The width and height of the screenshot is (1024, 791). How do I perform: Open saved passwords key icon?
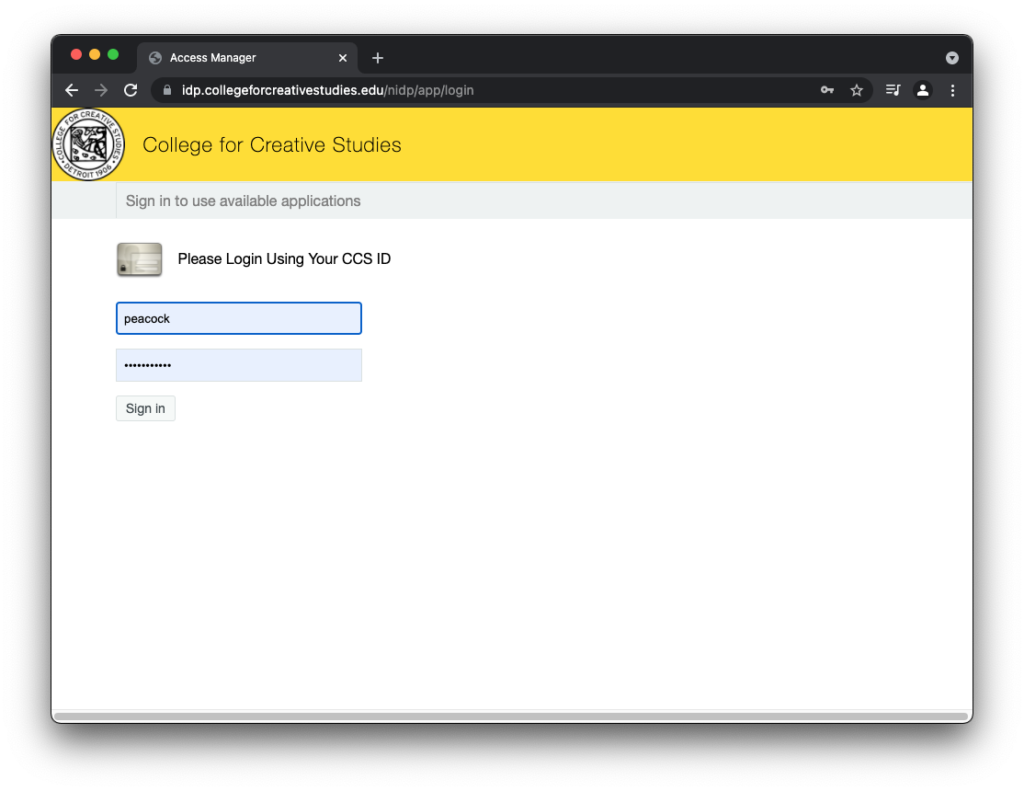pyautogui.click(x=827, y=90)
